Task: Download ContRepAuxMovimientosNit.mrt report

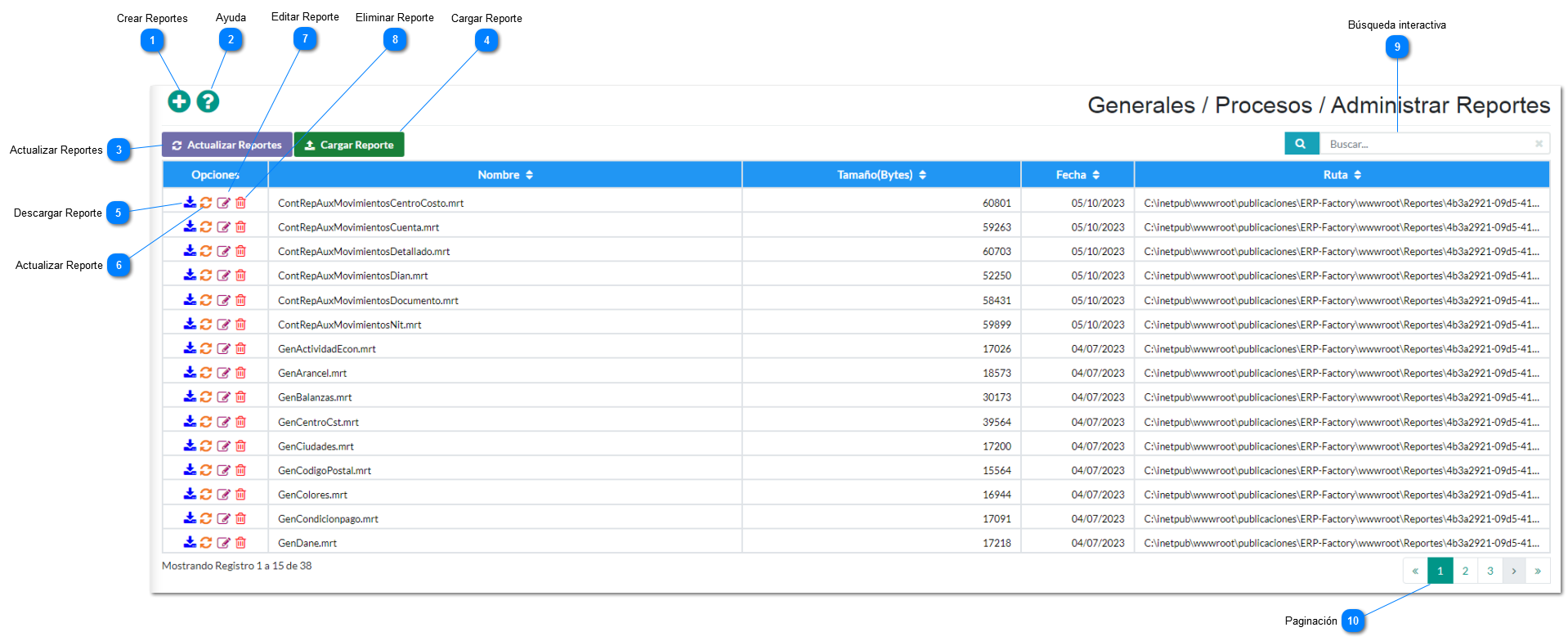Action: tap(190, 324)
